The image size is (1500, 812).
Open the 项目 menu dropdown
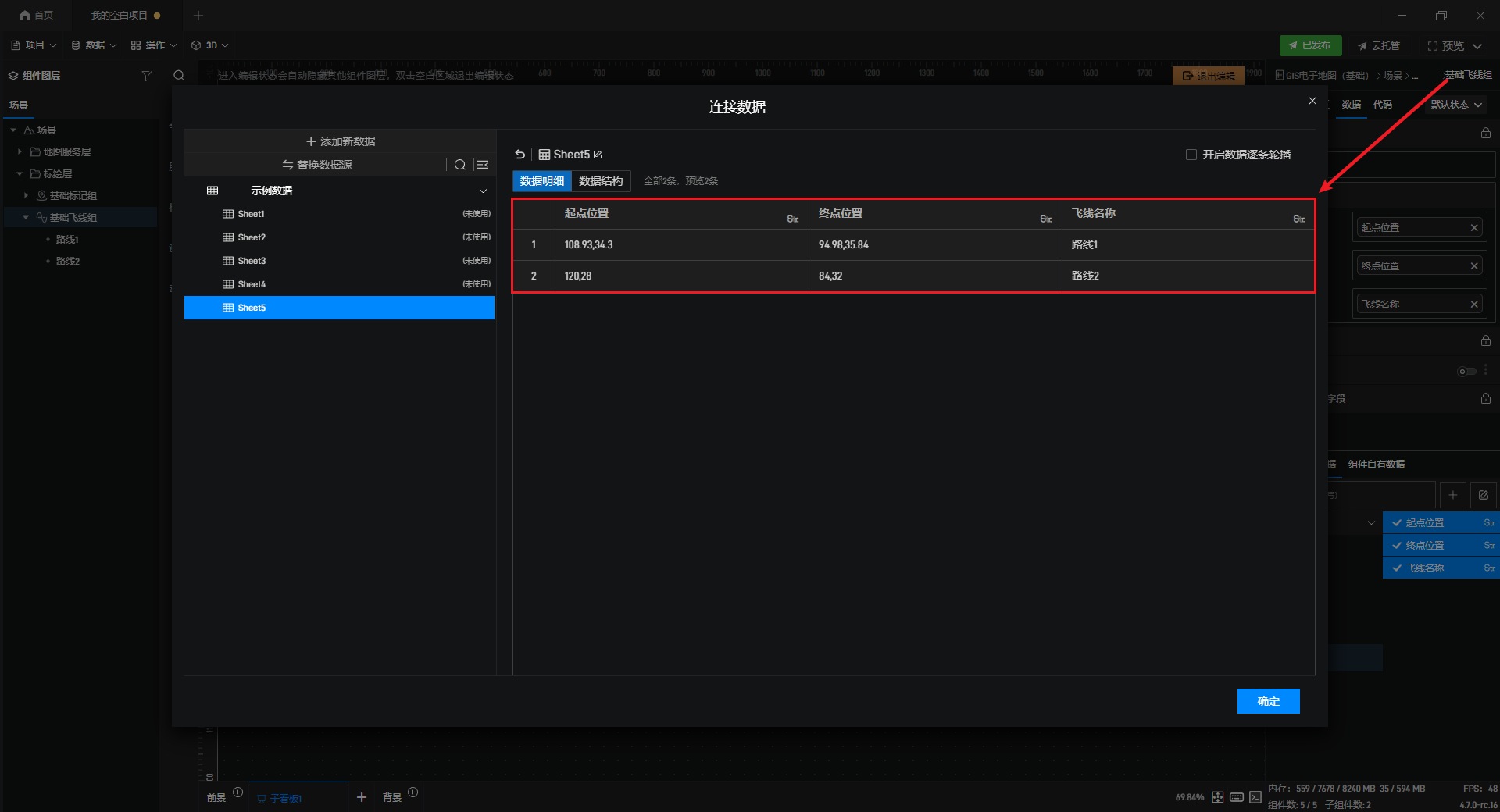pyautogui.click(x=34, y=45)
